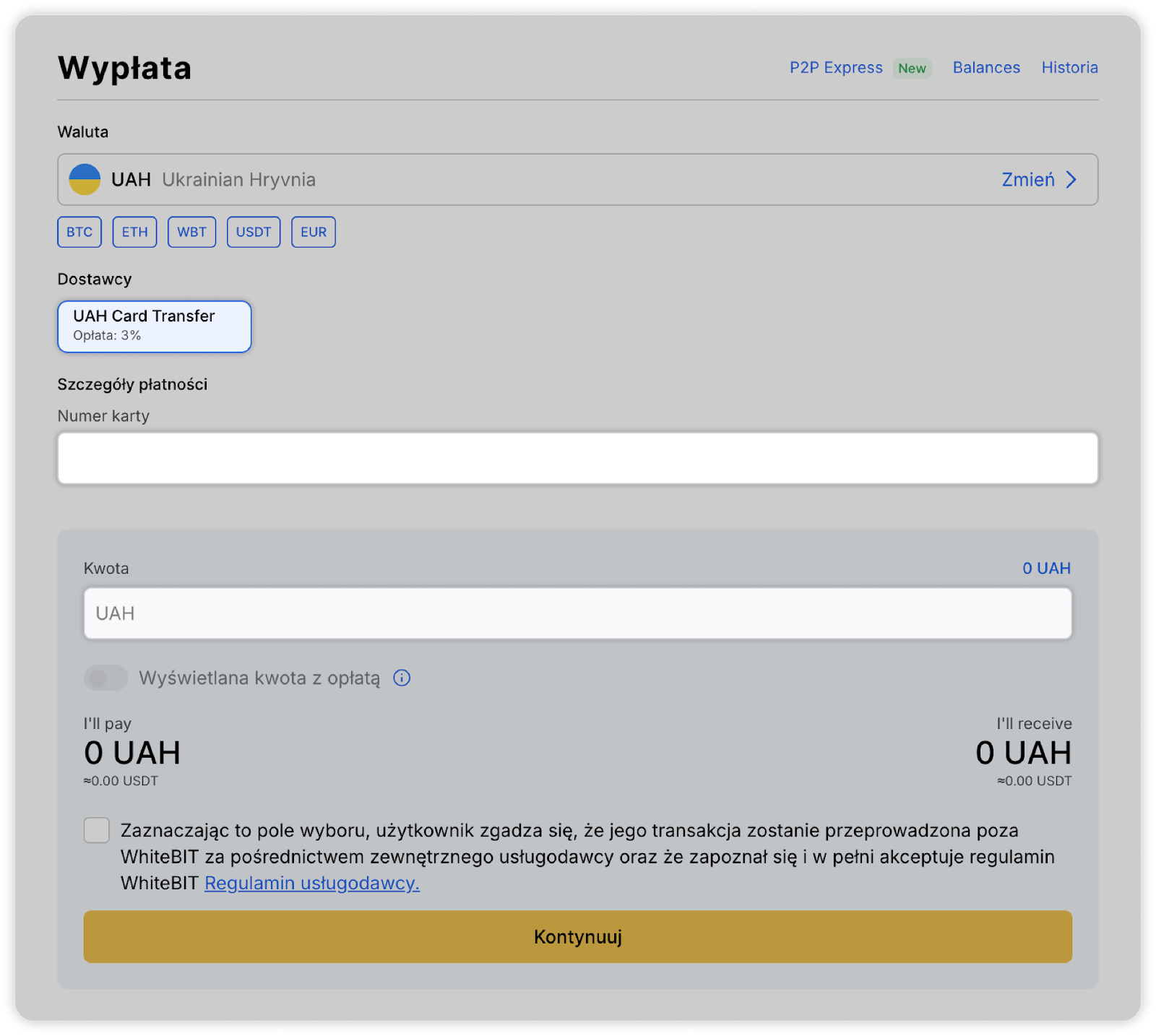Pick the USDT currency chip

[254, 232]
